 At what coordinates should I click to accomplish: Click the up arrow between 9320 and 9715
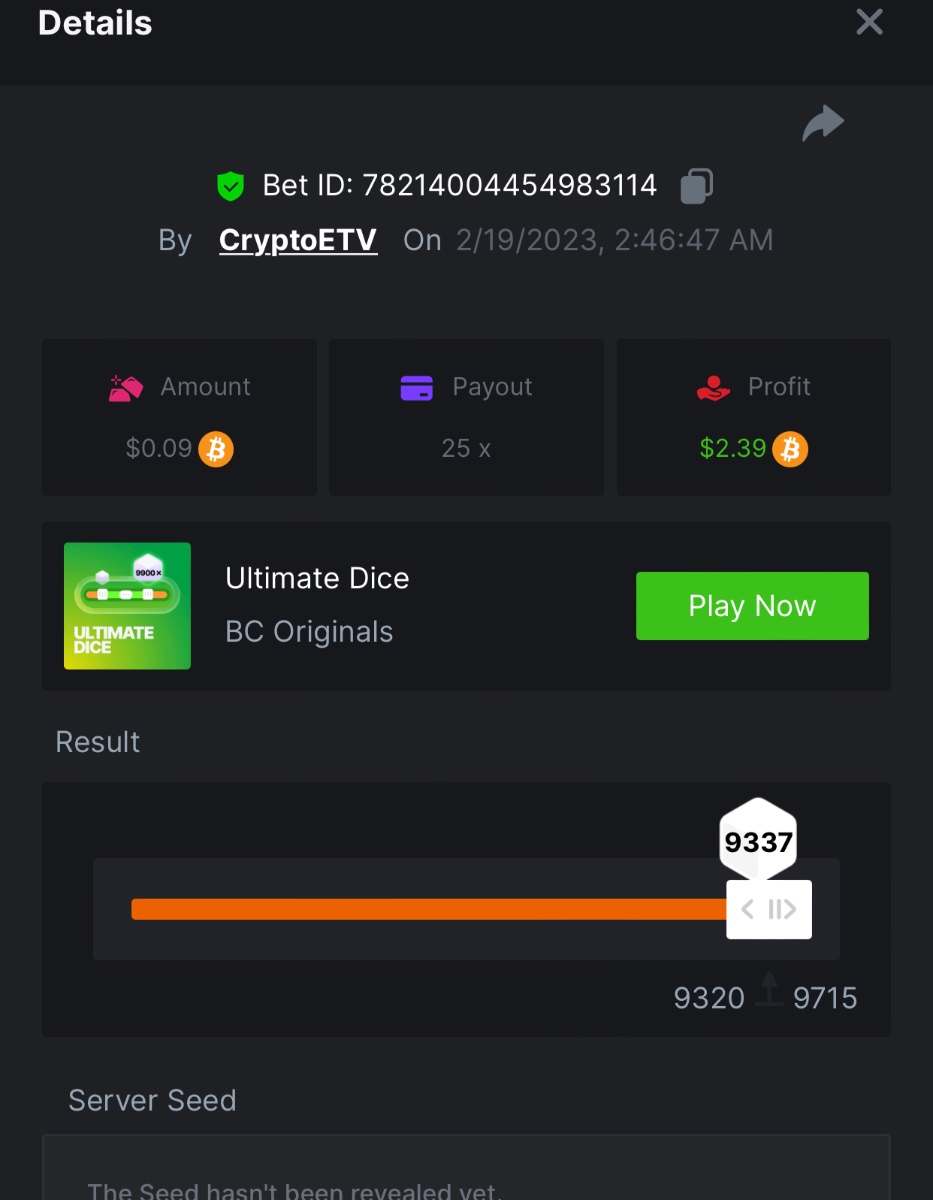tap(769, 990)
